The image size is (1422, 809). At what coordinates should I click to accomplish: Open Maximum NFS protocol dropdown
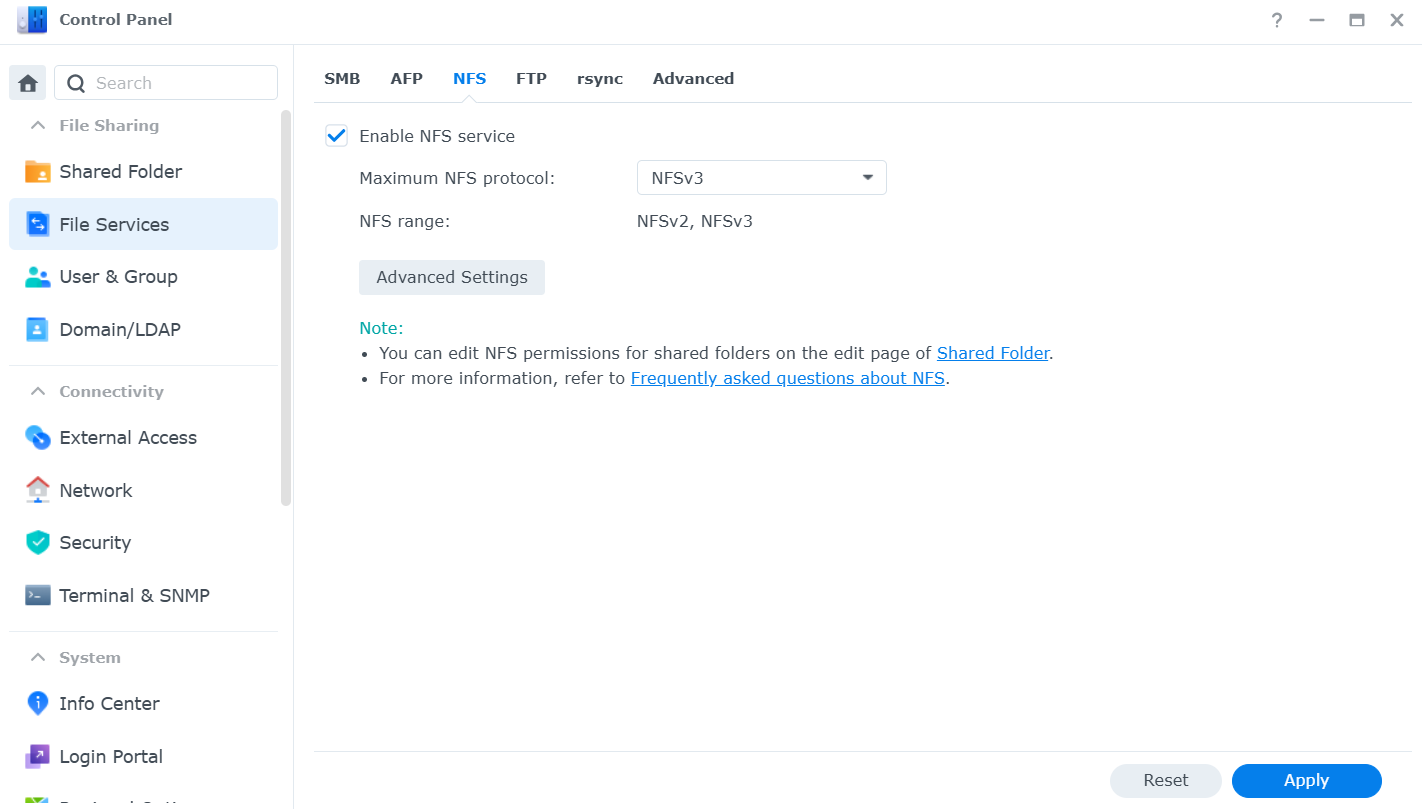pyautogui.click(x=762, y=178)
